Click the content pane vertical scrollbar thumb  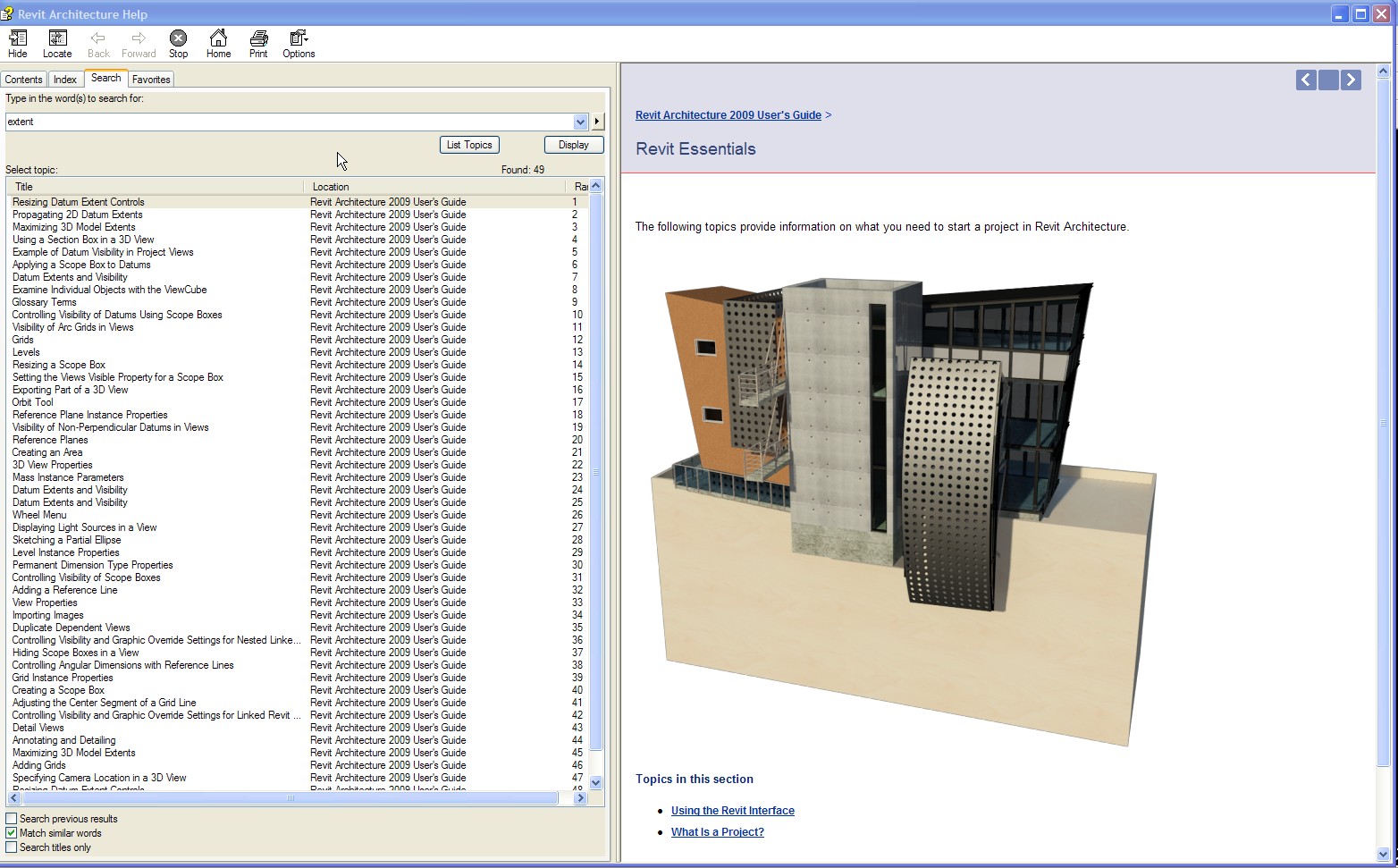[1384, 422]
